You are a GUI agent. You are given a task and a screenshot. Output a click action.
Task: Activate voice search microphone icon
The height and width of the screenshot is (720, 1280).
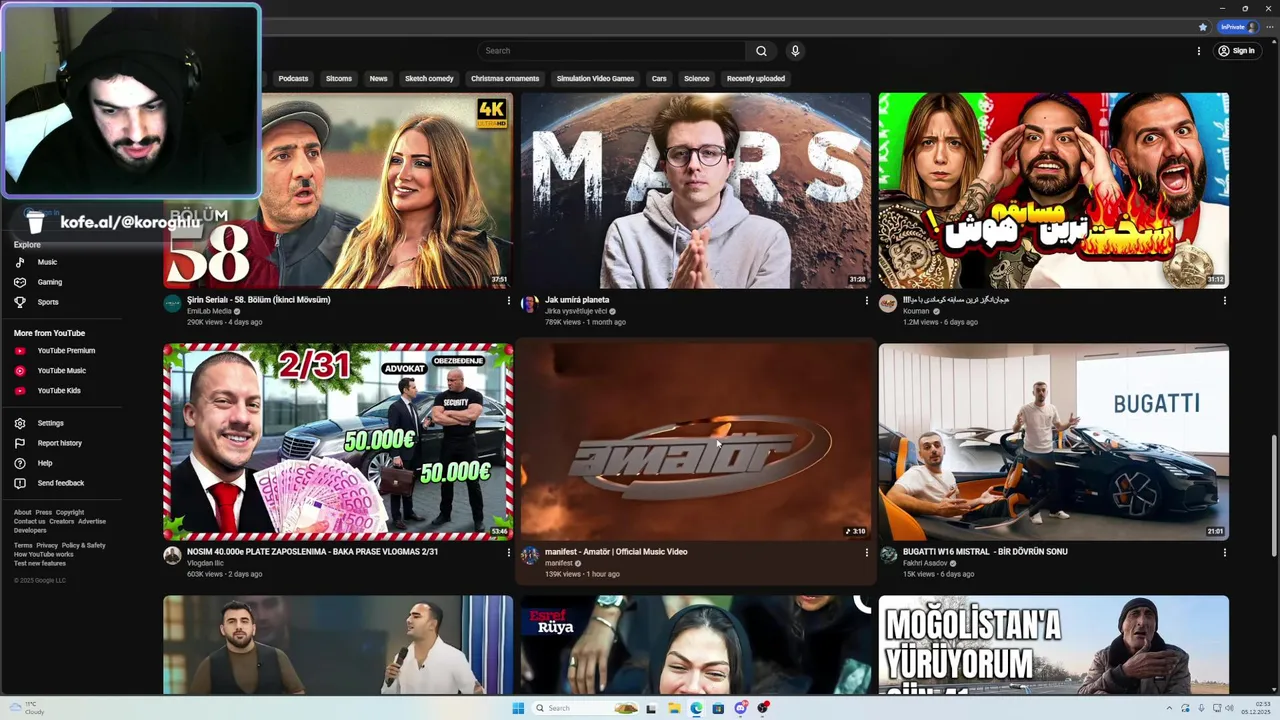pyautogui.click(x=795, y=51)
